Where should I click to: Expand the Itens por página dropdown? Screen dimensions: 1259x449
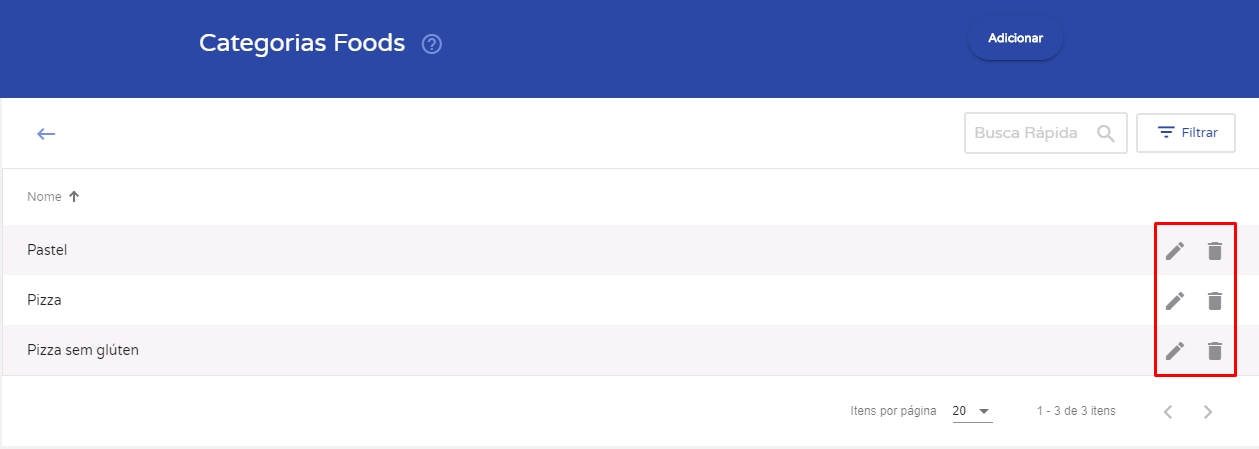coord(972,411)
